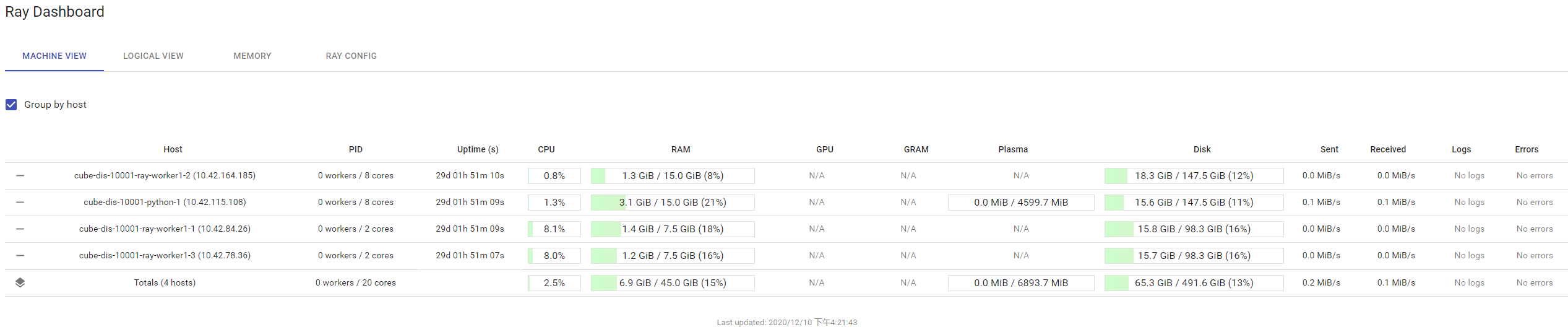Viewport: 1568px width, 332px height.
Task: Open the Ray Config tab
Action: pyautogui.click(x=351, y=56)
